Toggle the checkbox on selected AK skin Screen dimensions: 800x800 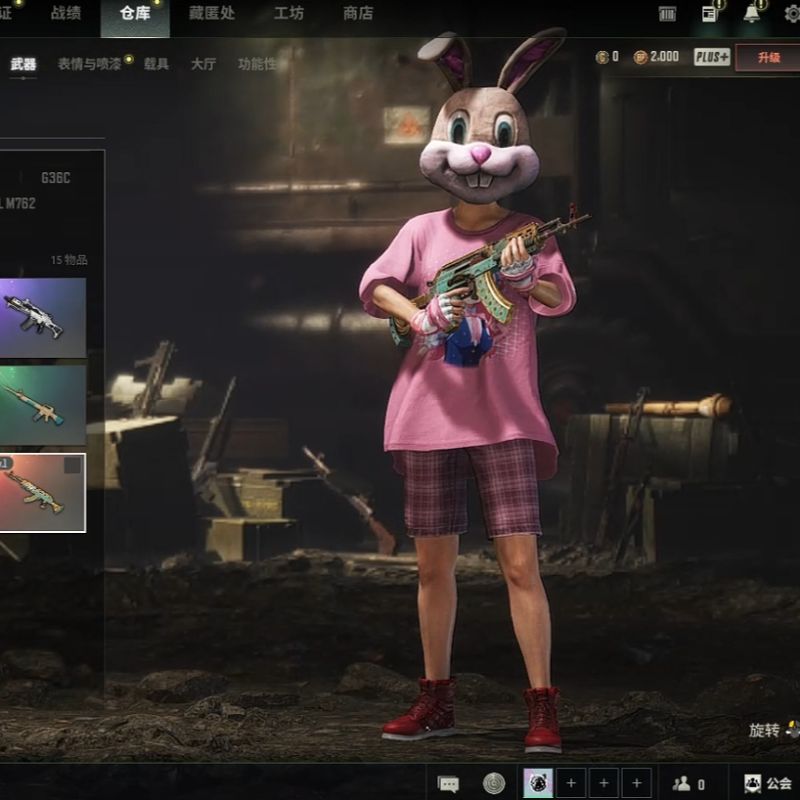pyautogui.click(x=72, y=465)
